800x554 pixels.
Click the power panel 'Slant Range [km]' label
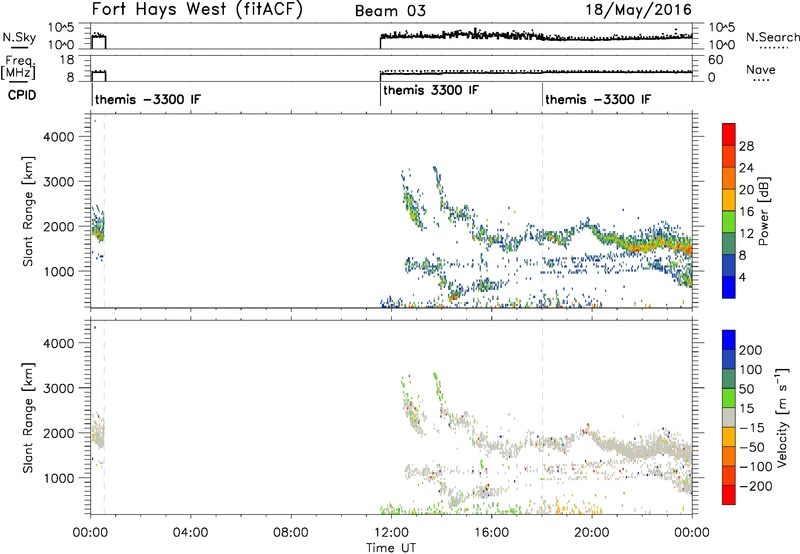pyautogui.click(x=28, y=211)
